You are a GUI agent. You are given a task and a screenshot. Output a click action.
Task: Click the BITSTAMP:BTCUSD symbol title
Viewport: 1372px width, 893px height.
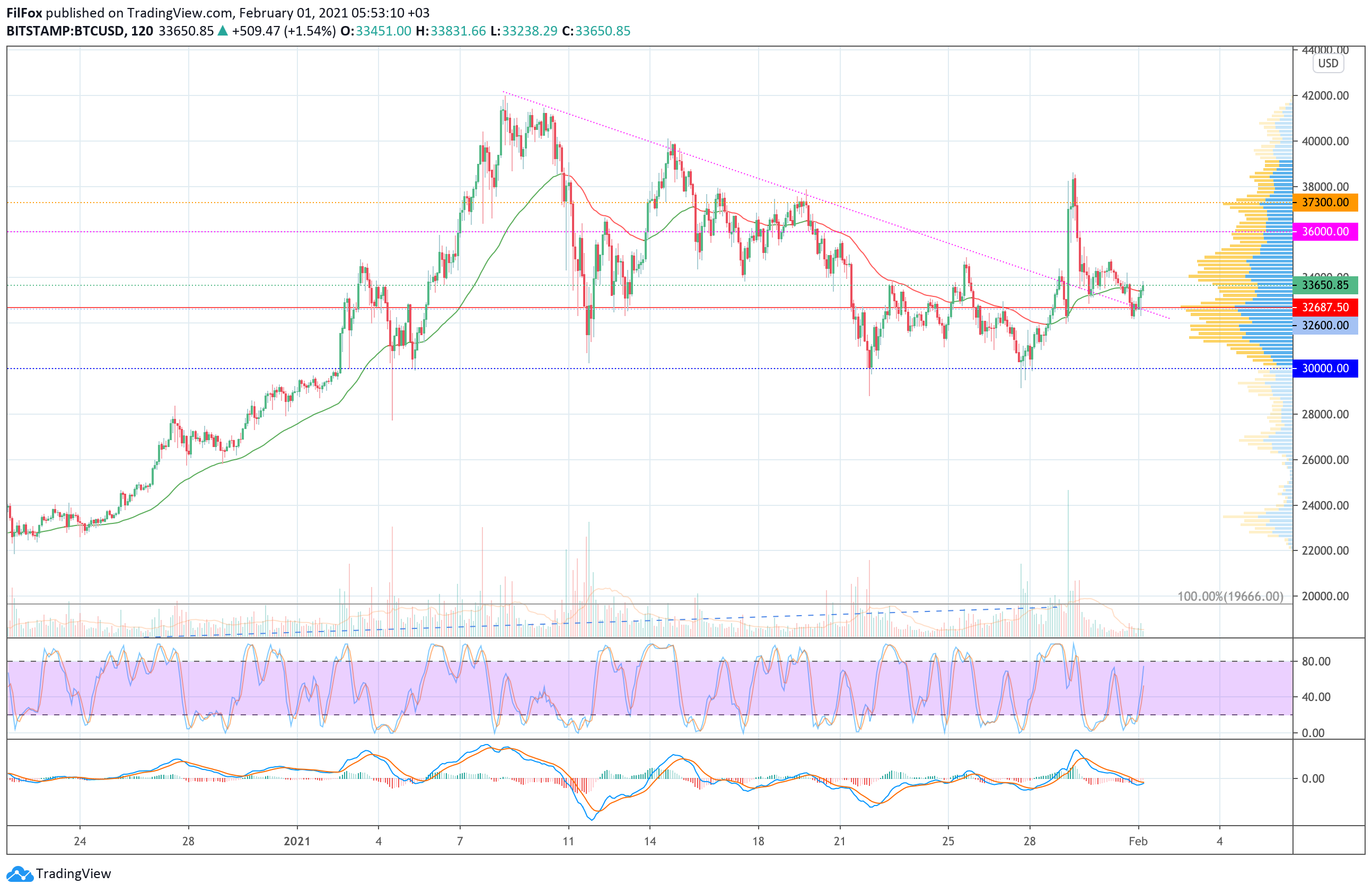click(x=65, y=31)
